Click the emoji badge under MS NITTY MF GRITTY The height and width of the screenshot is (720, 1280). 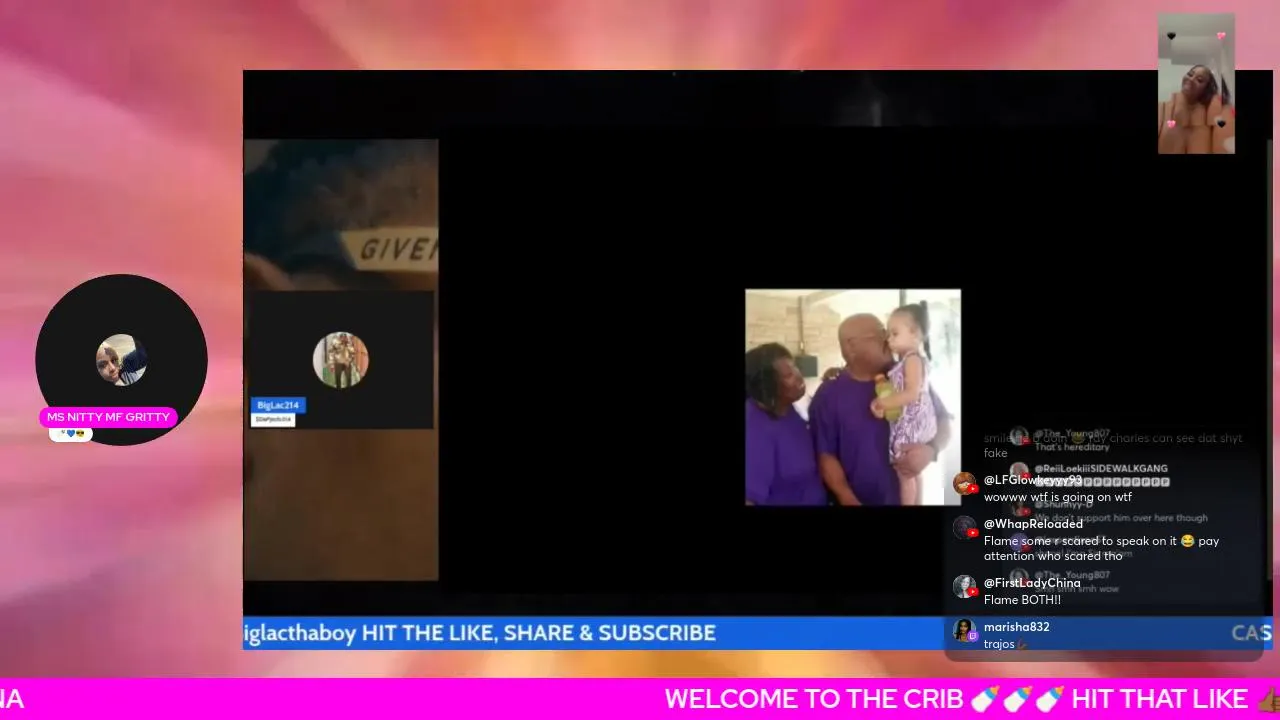point(71,434)
